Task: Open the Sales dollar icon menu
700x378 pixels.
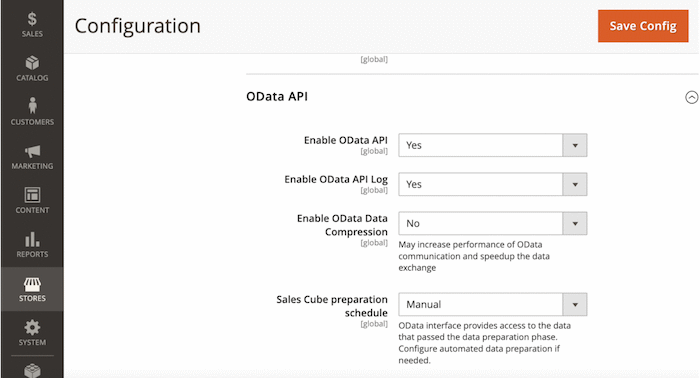Action: point(32,19)
